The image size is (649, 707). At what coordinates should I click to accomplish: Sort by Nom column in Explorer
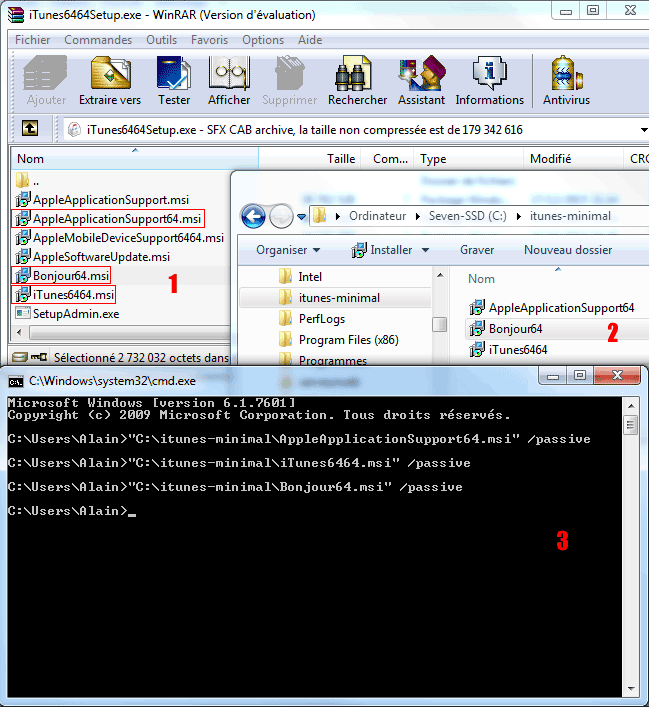[x=481, y=279]
